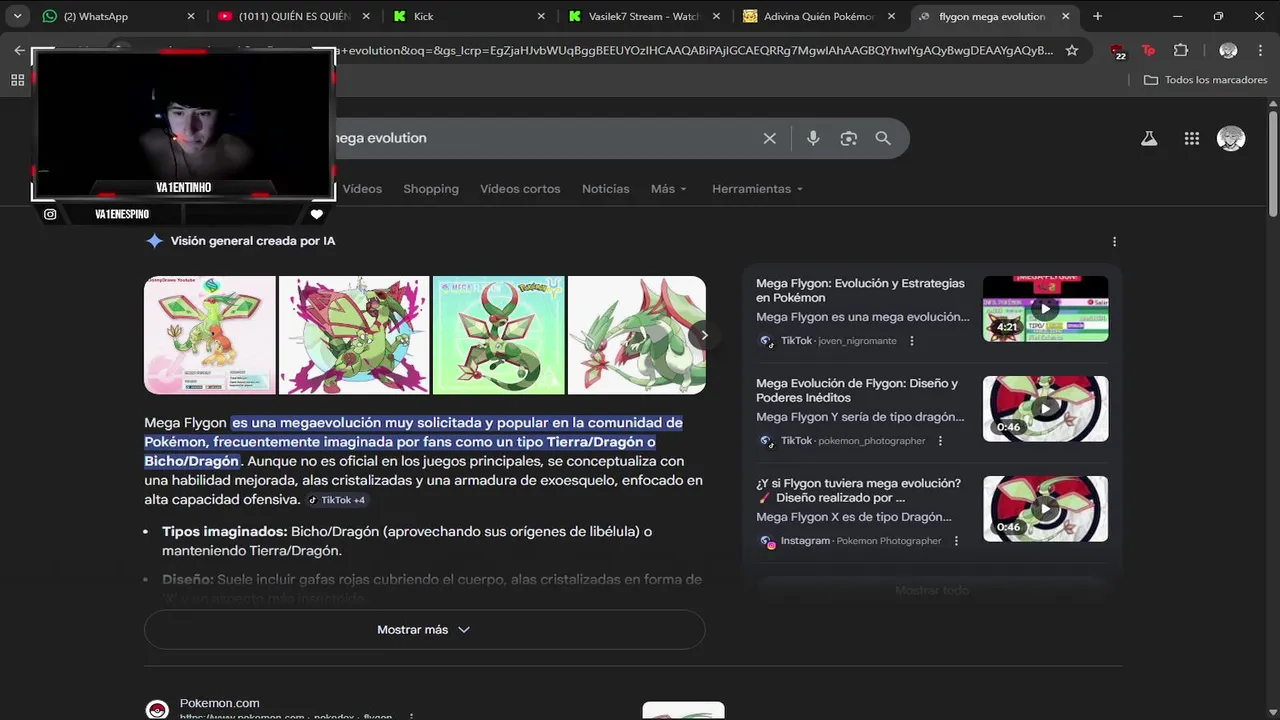The height and width of the screenshot is (720, 1280).
Task: Close the Kick tab
Action: 541,16
